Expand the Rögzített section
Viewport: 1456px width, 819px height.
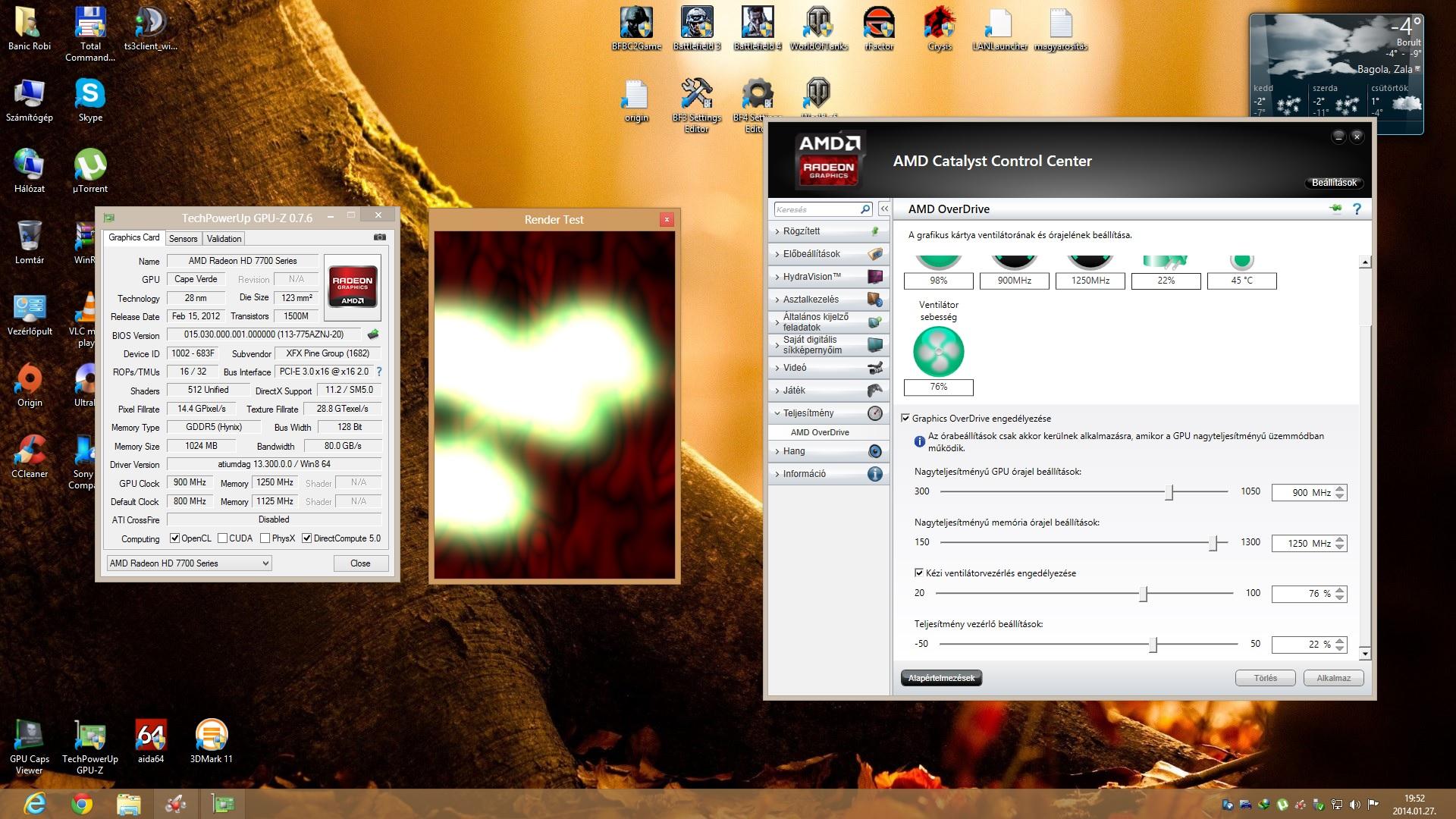(828, 231)
